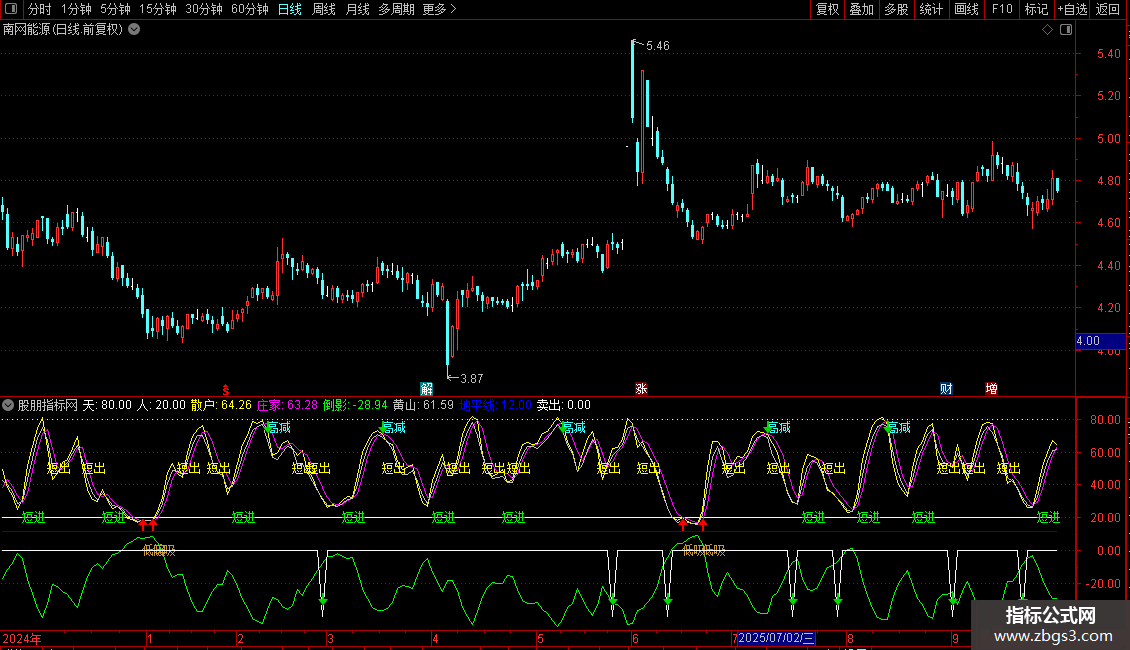This screenshot has width=1130, height=650.
Task: Select the 30分钟 period tab
Action: click(x=204, y=9)
